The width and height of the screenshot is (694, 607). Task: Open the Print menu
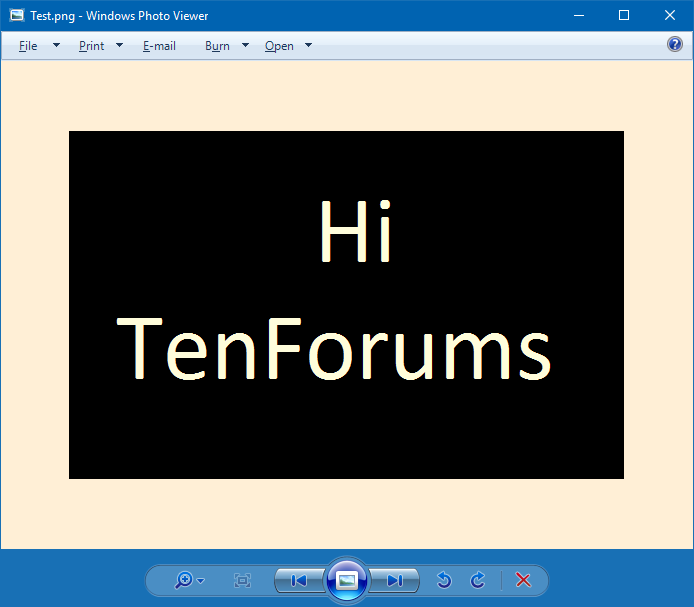click(x=91, y=46)
